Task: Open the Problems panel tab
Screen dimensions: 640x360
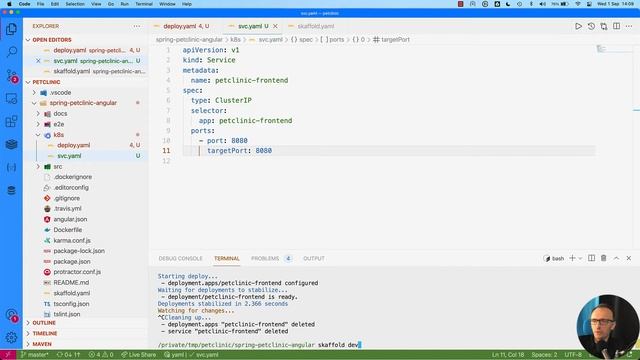Action: coord(265,258)
